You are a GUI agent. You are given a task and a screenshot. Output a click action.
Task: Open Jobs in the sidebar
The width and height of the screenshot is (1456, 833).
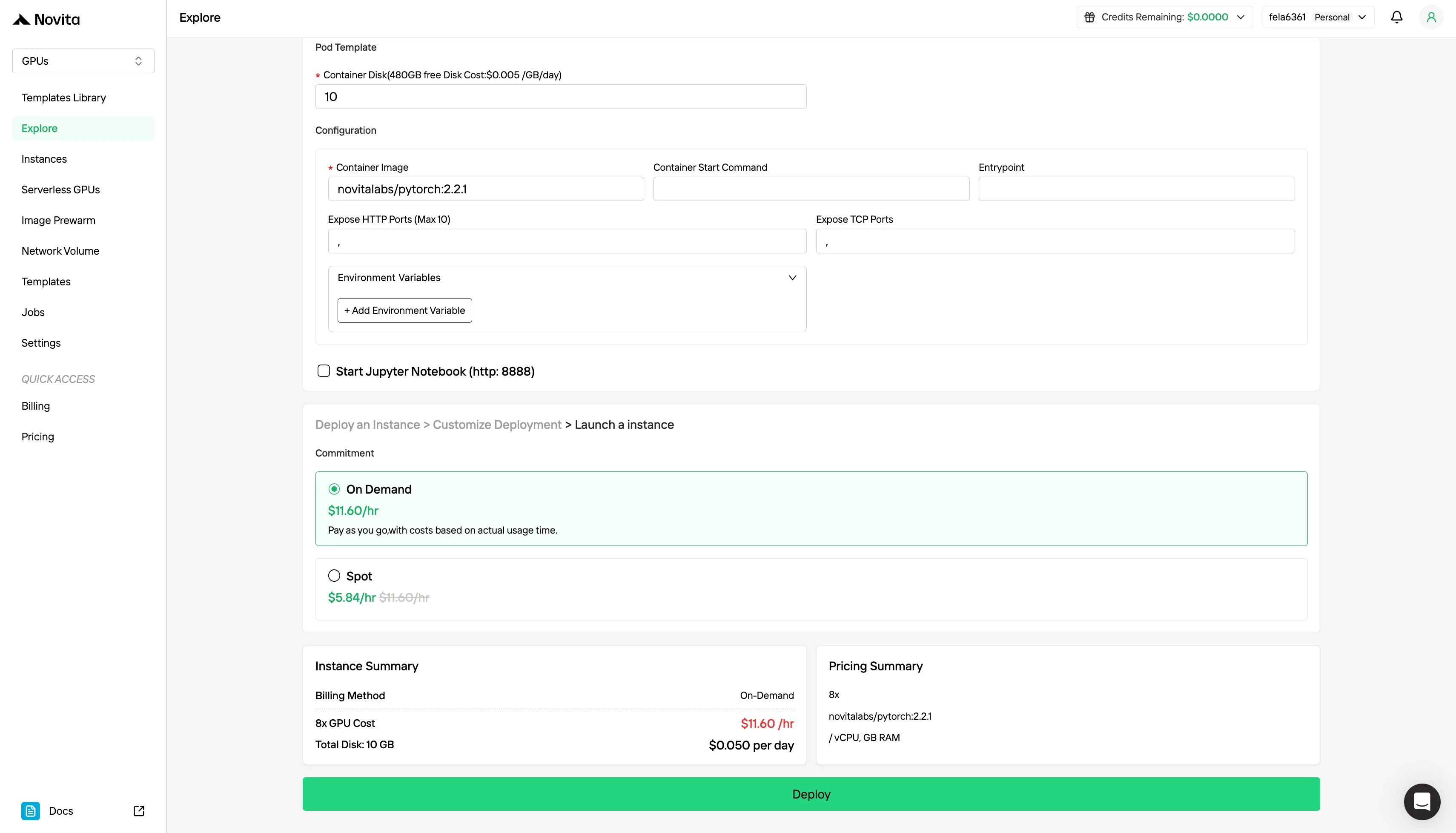pyautogui.click(x=83, y=313)
